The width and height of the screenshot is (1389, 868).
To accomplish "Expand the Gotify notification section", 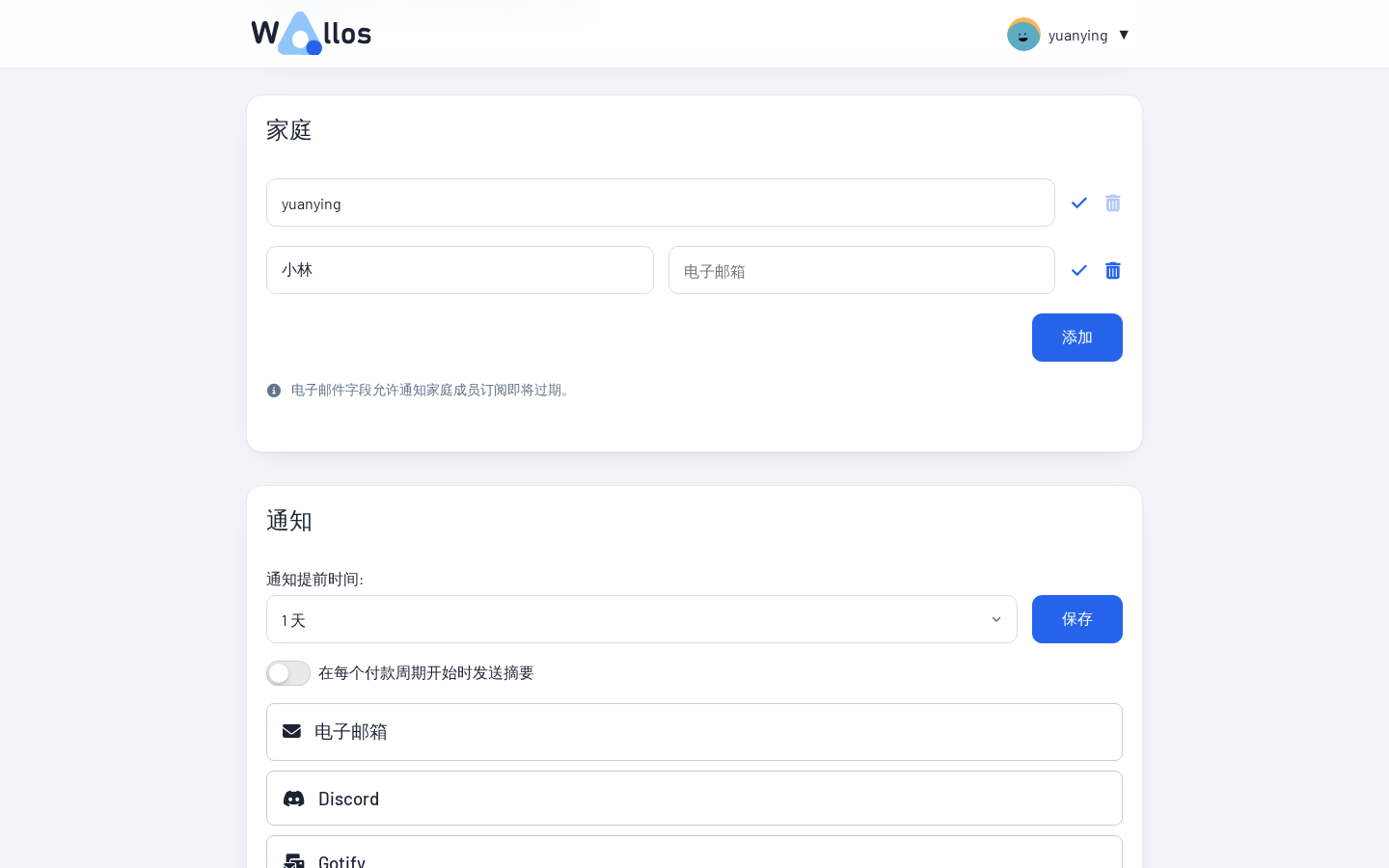I will (694, 853).
